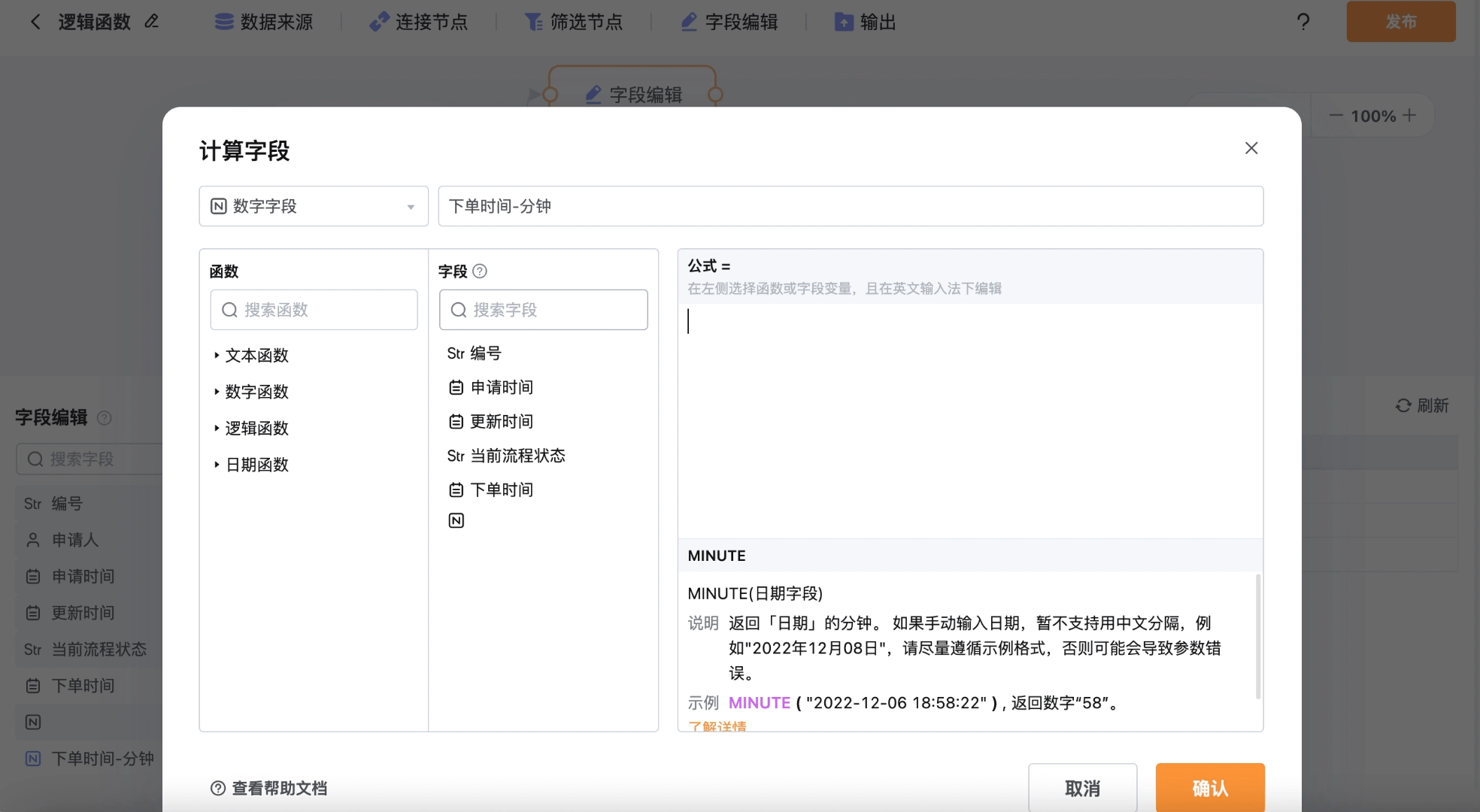The image size is (1480, 812).
Task: Open the 数据来源 tab
Action: coord(264,22)
